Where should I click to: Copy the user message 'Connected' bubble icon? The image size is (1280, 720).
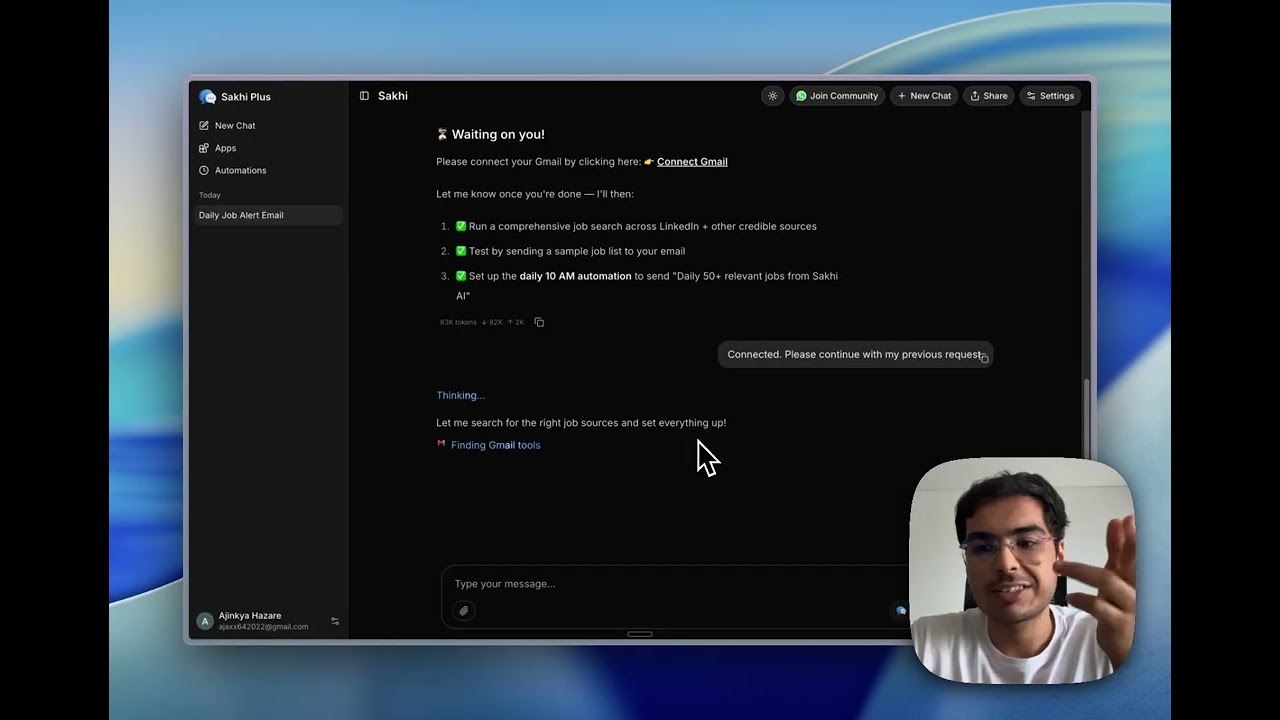click(x=984, y=358)
